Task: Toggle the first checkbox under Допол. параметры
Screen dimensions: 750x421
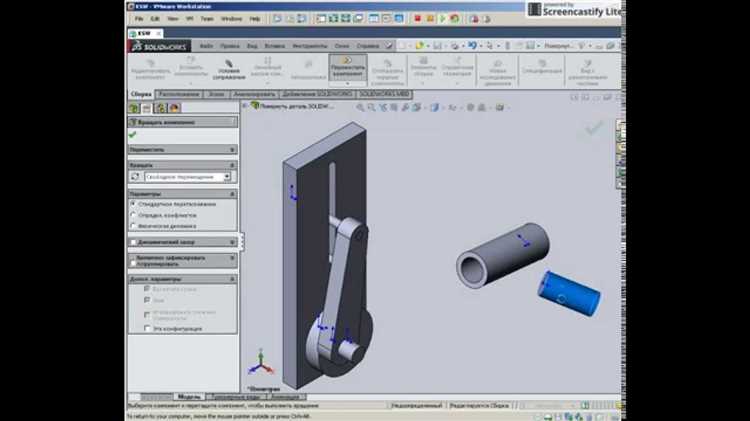Action: click(x=147, y=289)
